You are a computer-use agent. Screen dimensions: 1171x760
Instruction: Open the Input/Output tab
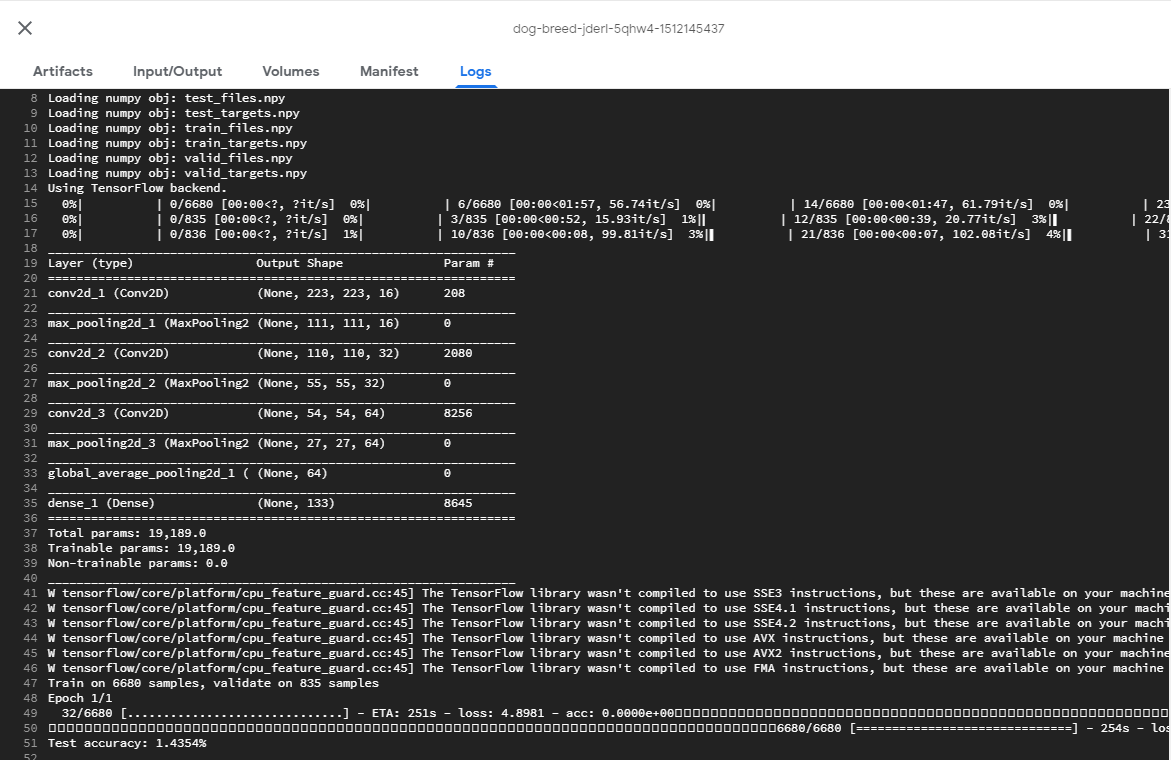pos(177,71)
